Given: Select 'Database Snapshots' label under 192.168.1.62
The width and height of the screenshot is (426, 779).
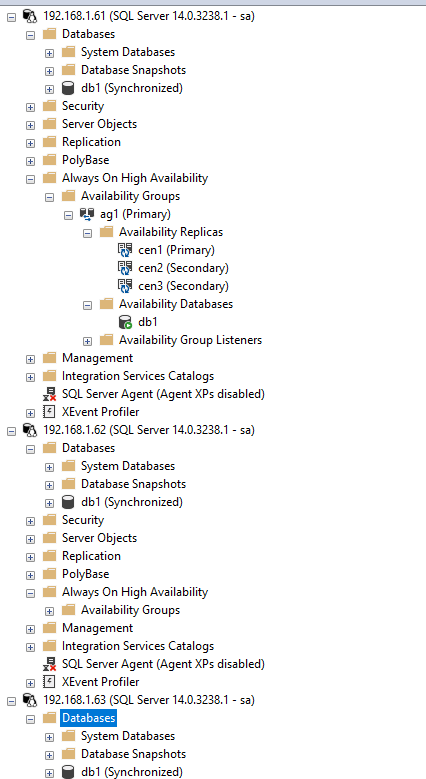Looking at the screenshot, I should tap(134, 484).
